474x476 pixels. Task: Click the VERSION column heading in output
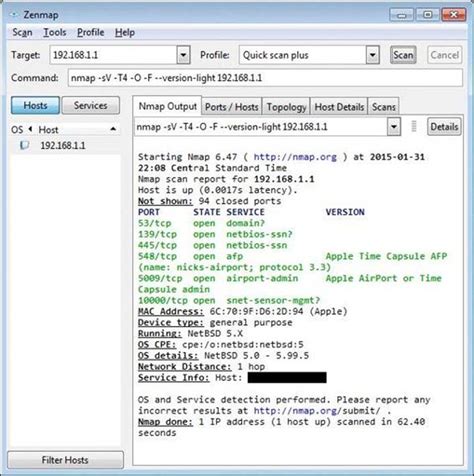point(345,212)
